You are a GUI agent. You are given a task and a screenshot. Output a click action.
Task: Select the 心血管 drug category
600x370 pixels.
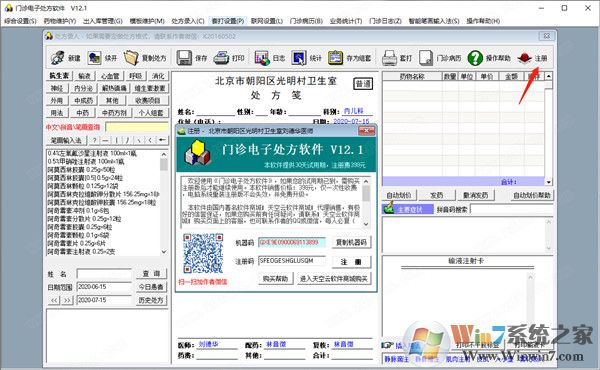pyautogui.click(x=111, y=76)
